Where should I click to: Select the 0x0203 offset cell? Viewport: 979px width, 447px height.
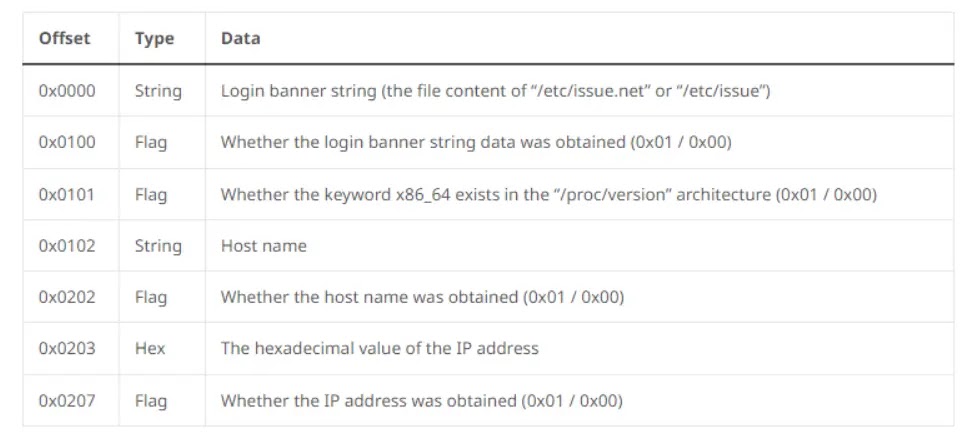coord(67,349)
